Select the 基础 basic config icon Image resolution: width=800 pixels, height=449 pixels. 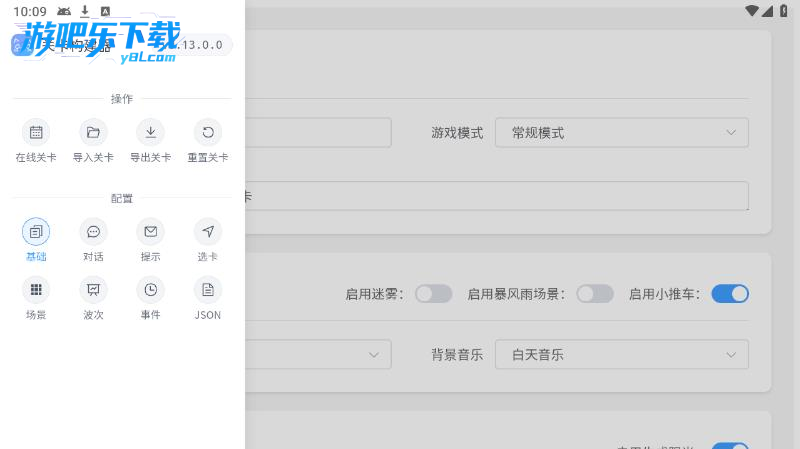click(x=36, y=232)
